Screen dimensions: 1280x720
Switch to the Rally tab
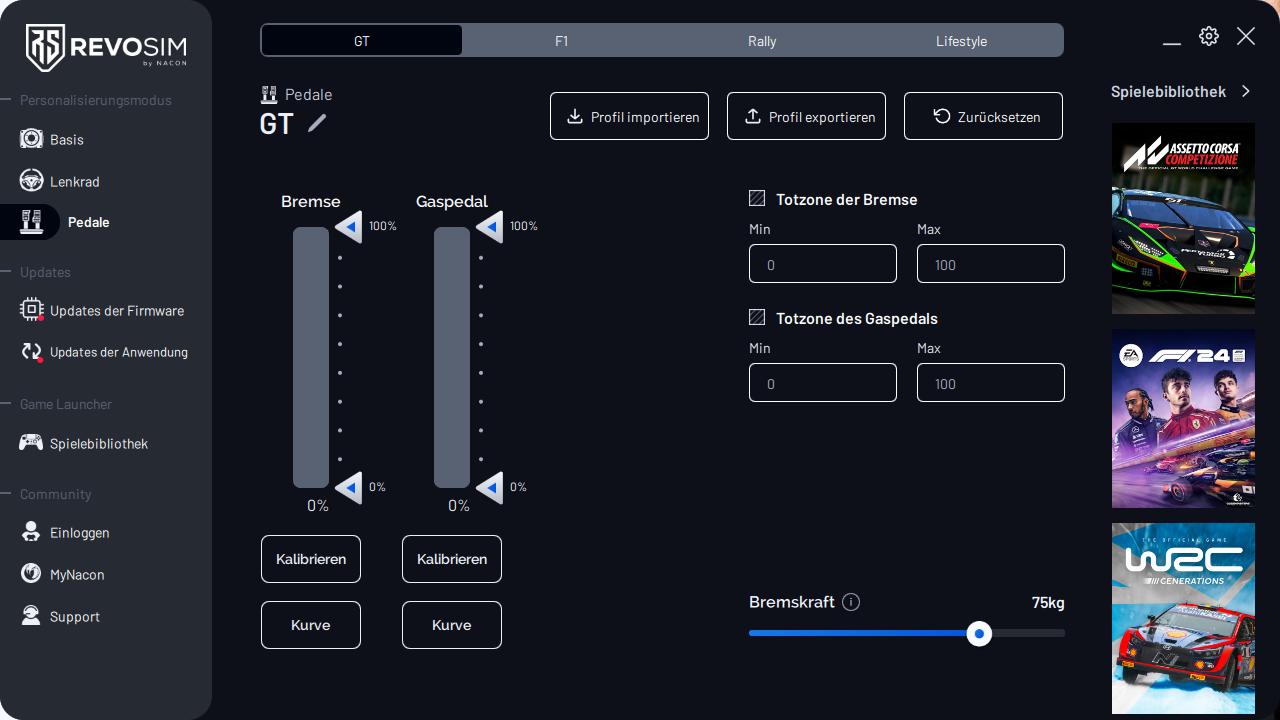pyautogui.click(x=762, y=41)
